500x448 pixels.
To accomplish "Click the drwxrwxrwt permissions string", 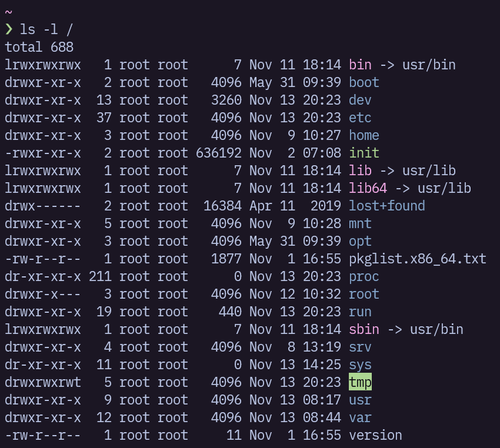I will tap(43, 382).
